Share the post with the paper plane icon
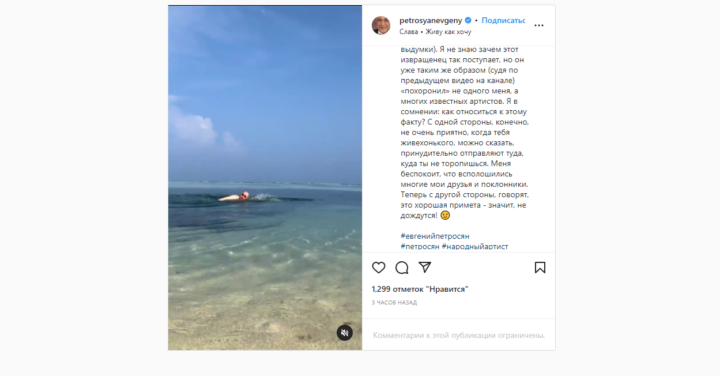 tap(425, 267)
